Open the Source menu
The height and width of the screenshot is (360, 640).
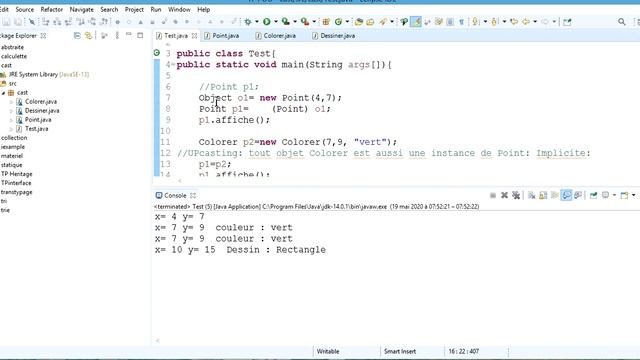tap(25, 9)
